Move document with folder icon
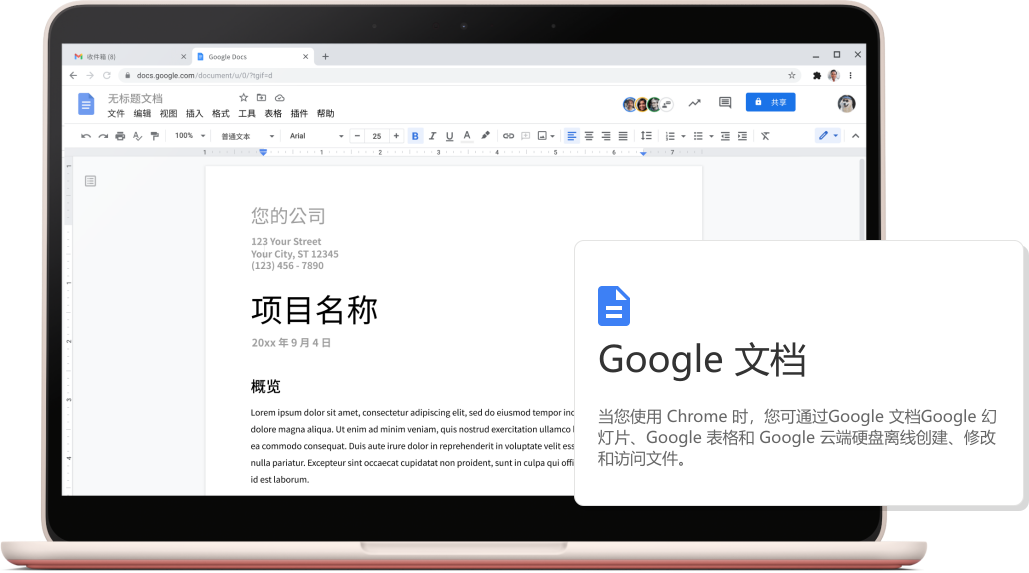1029x573 pixels. pos(261,98)
